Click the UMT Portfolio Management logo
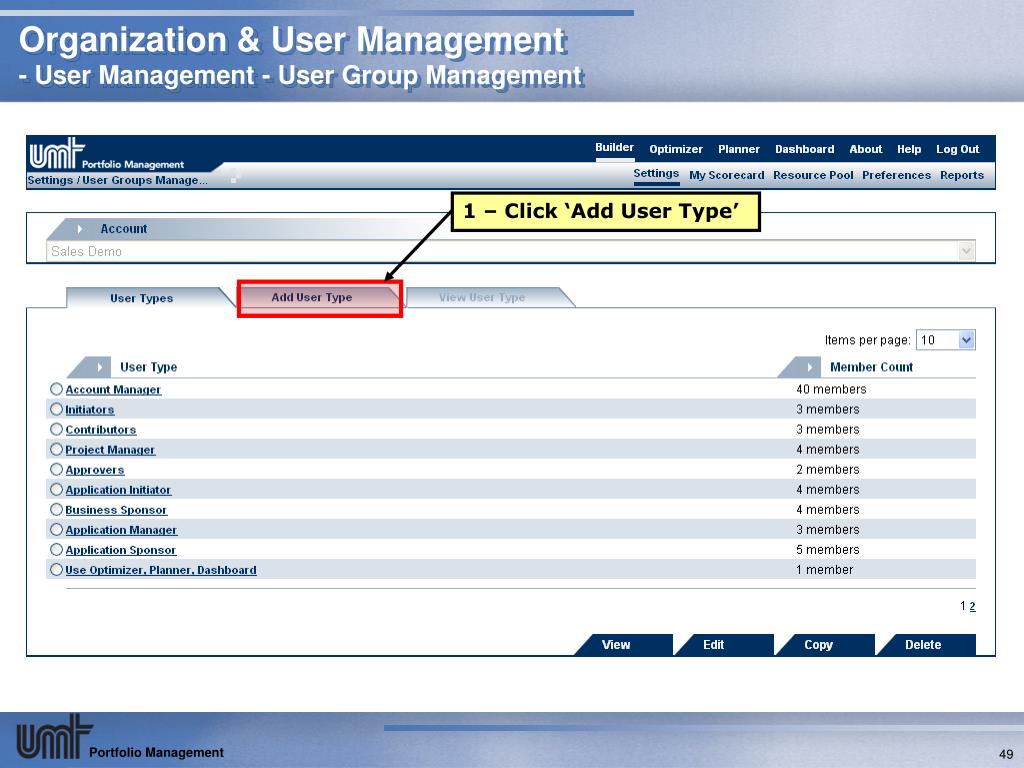 pos(105,156)
